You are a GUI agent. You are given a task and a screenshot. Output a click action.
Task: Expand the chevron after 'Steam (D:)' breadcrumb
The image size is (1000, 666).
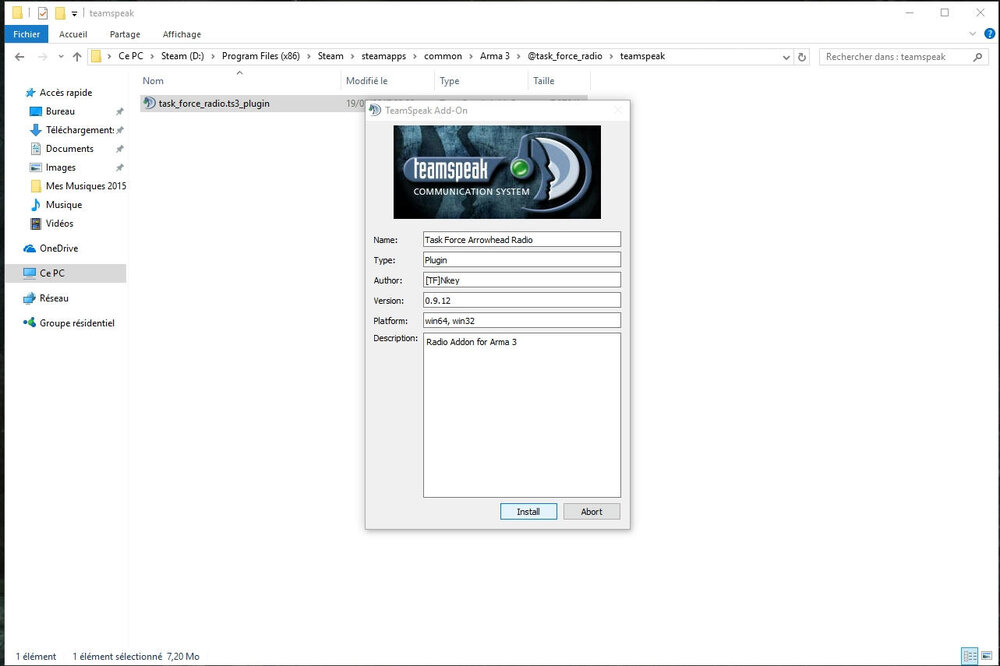[x=213, y=56]
